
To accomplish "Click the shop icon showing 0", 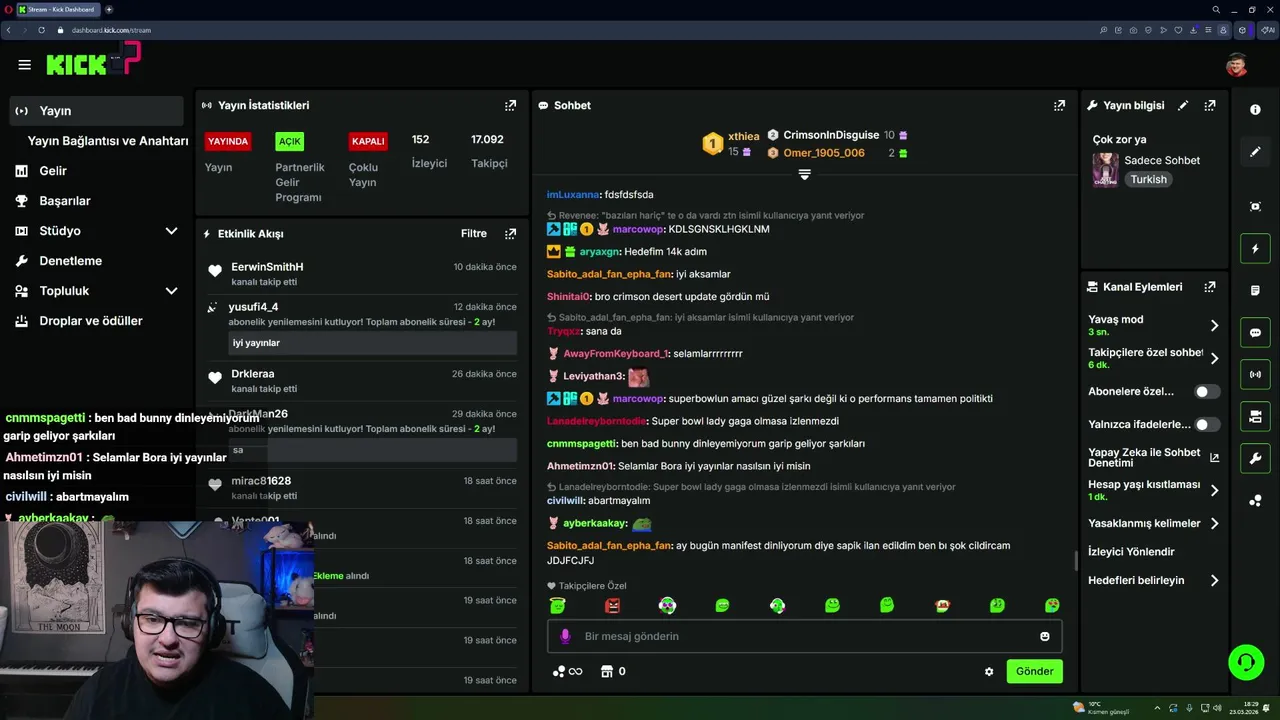I will coord(613,671).
